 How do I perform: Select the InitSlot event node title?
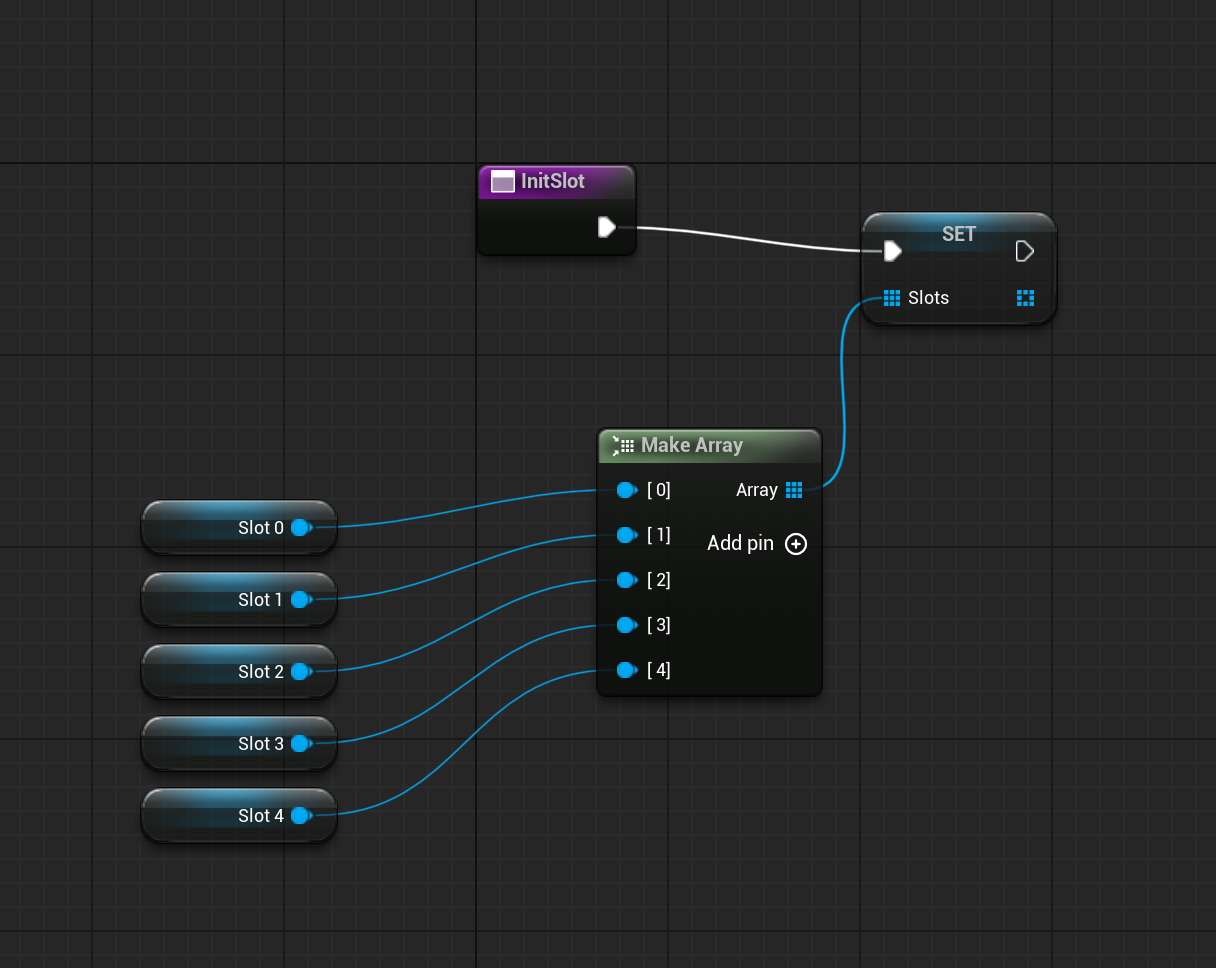click(553, 182)
